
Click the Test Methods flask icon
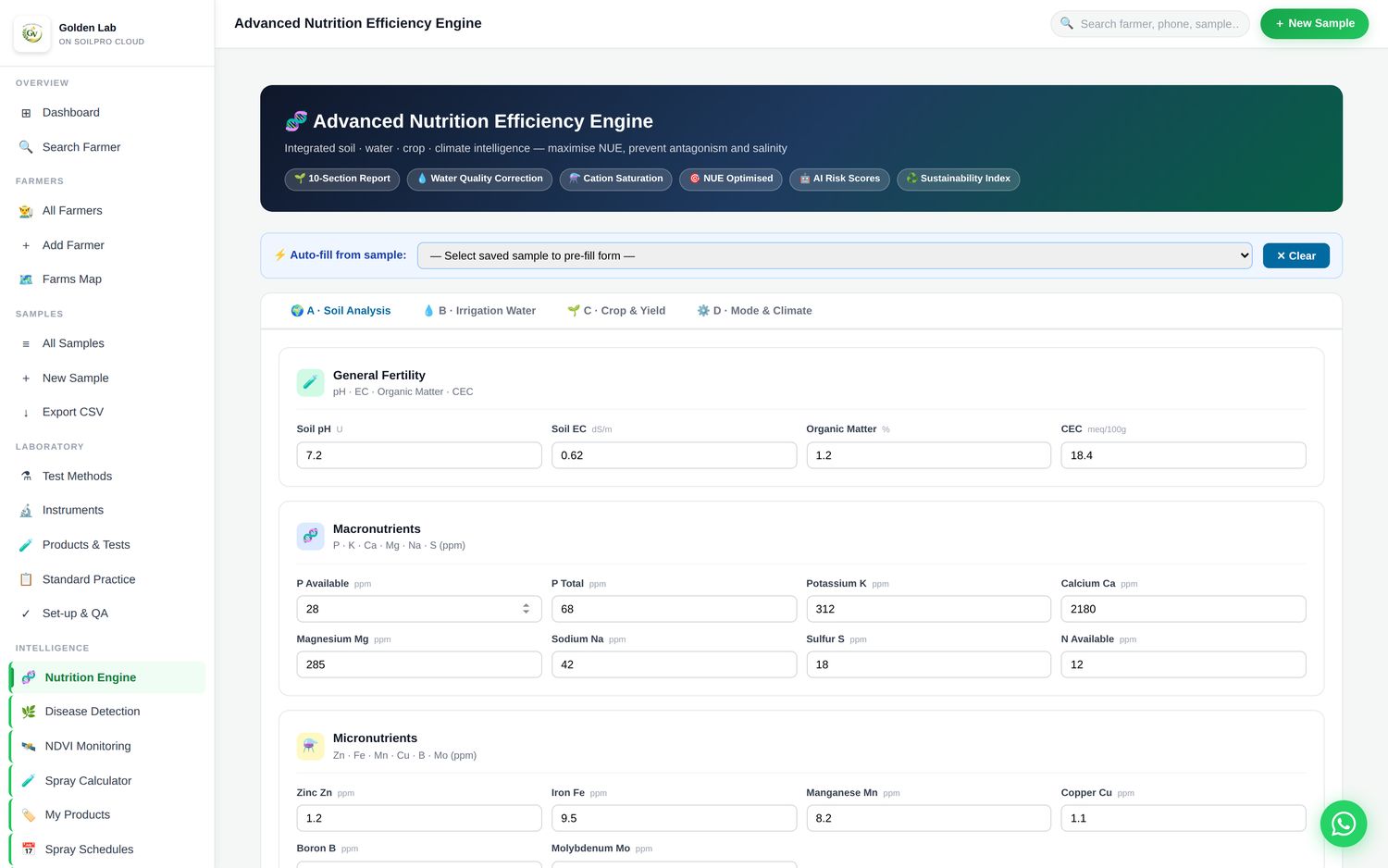(26, 477)
